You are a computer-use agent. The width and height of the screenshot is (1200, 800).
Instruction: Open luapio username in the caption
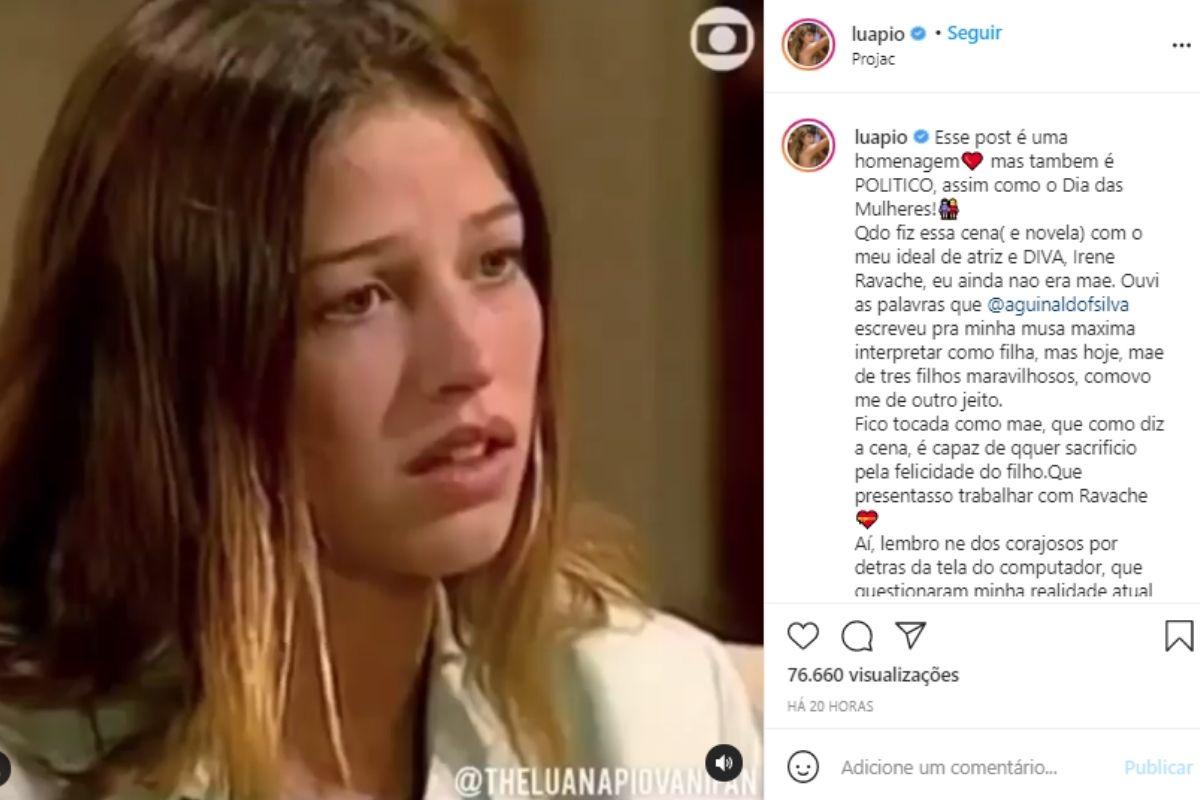click(x=878, y=137)
